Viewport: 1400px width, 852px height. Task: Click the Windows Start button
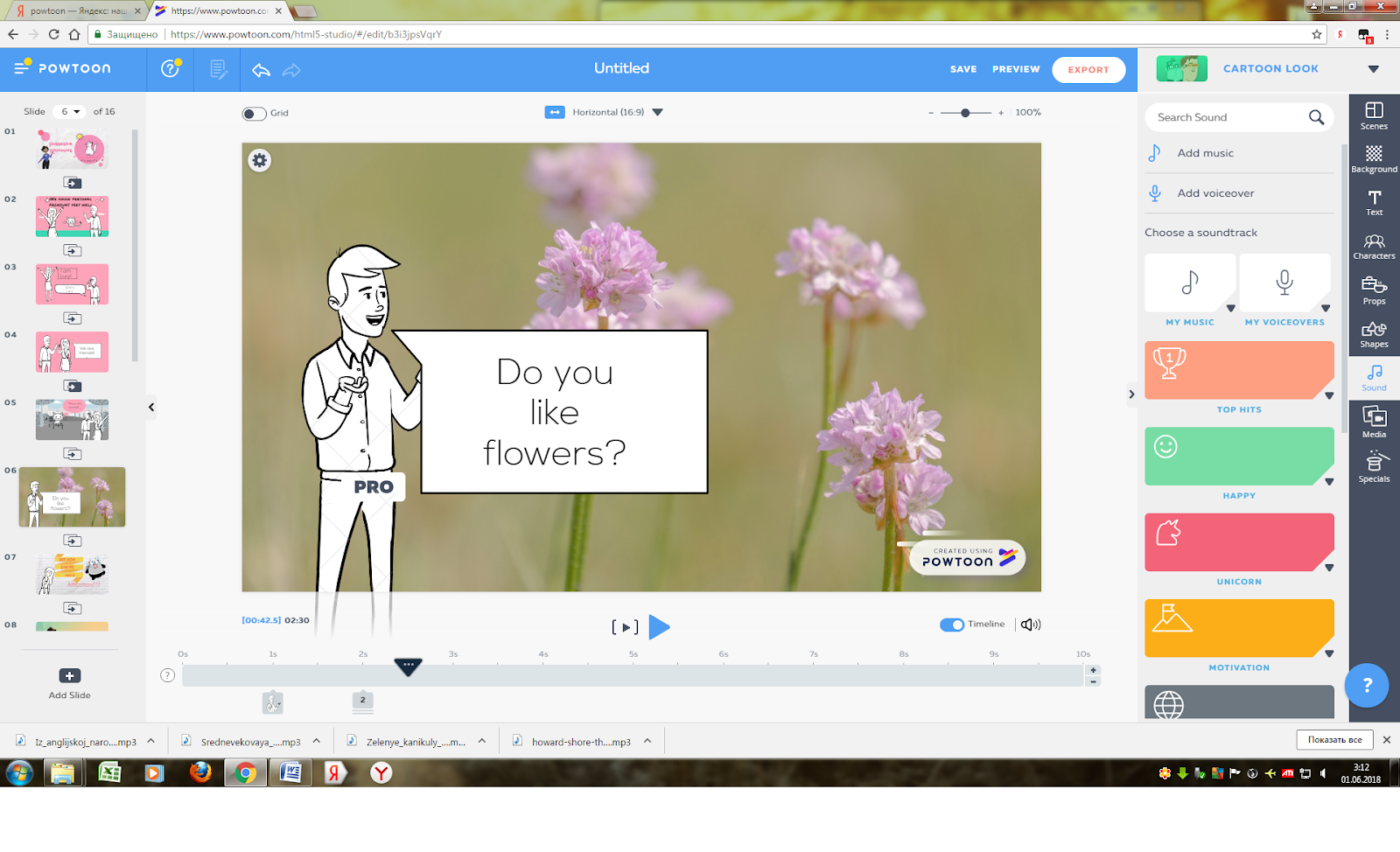(x=19, y=772)
